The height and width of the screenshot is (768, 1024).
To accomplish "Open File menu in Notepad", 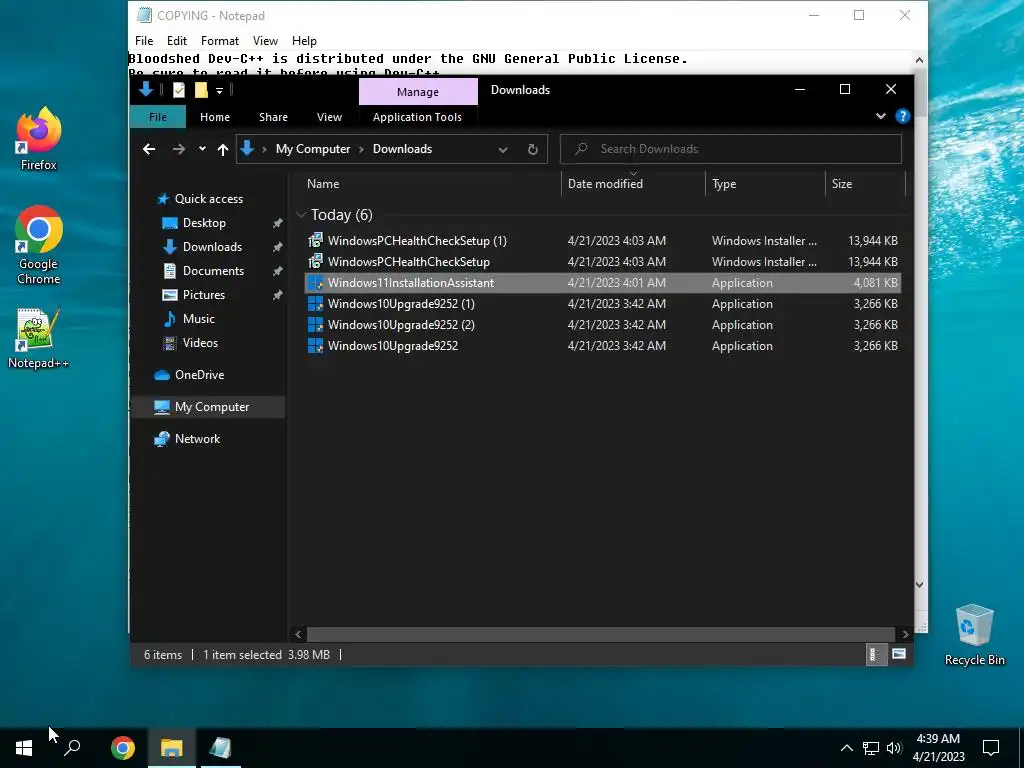I will click(x=144, y=40).
